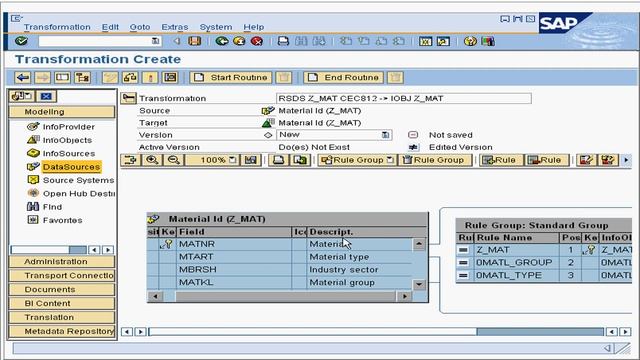Select the MTART field cell
Image resolution: width=640 pixels, height=360 pixels.
(234, 257)
